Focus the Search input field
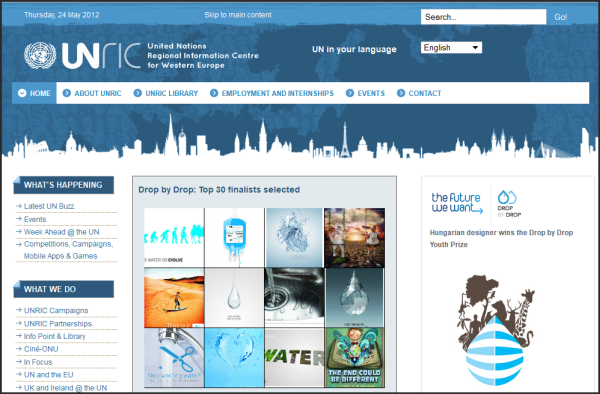 click(x=483, y=17)
